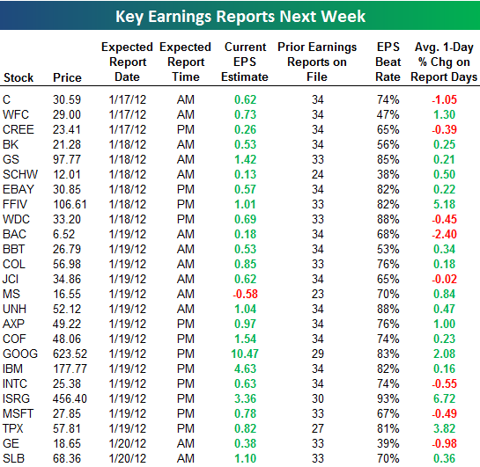Click the average change 2.08
Screen dimensions: 480x467
tap(444, 354)
